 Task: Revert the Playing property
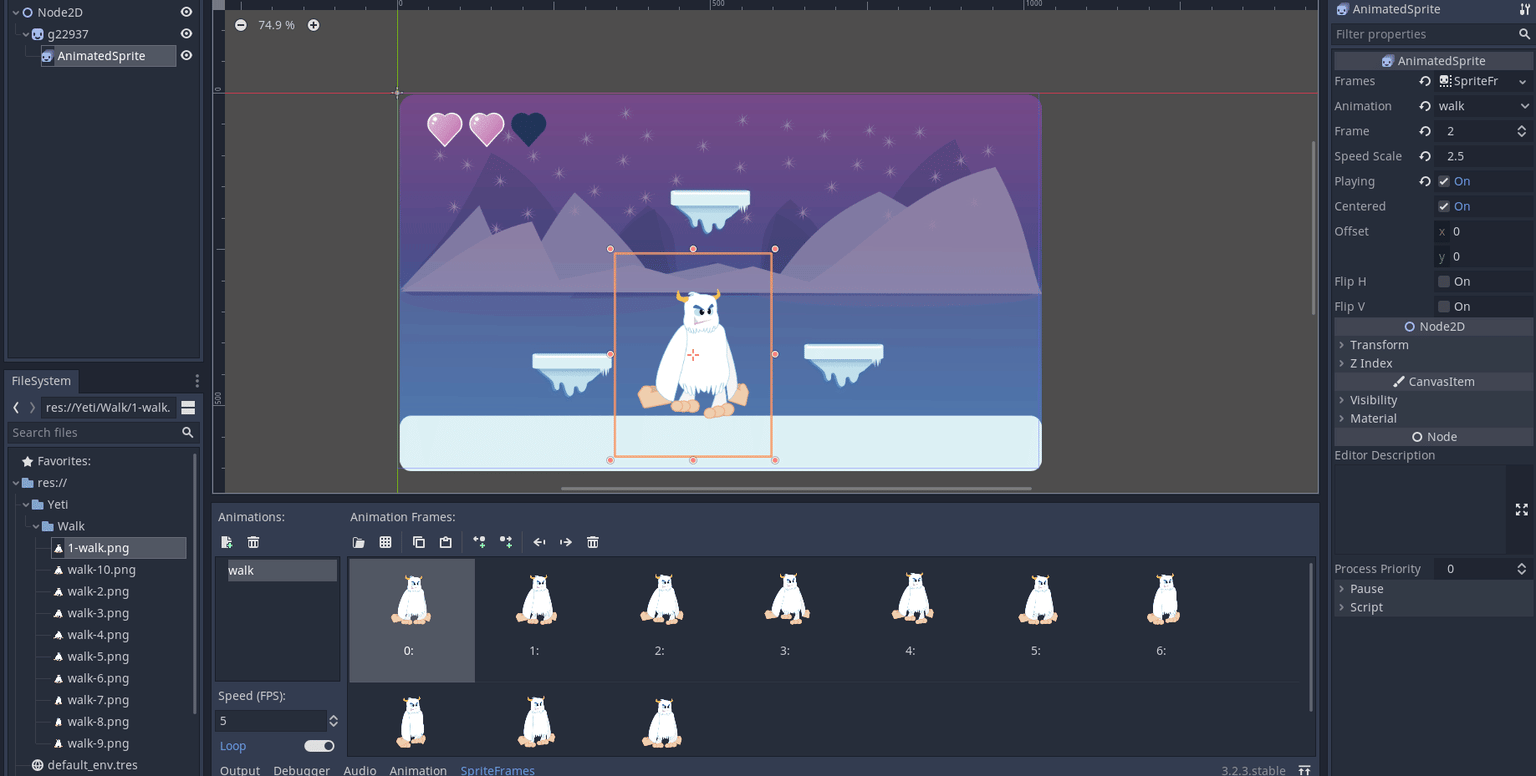point(1425,181)
